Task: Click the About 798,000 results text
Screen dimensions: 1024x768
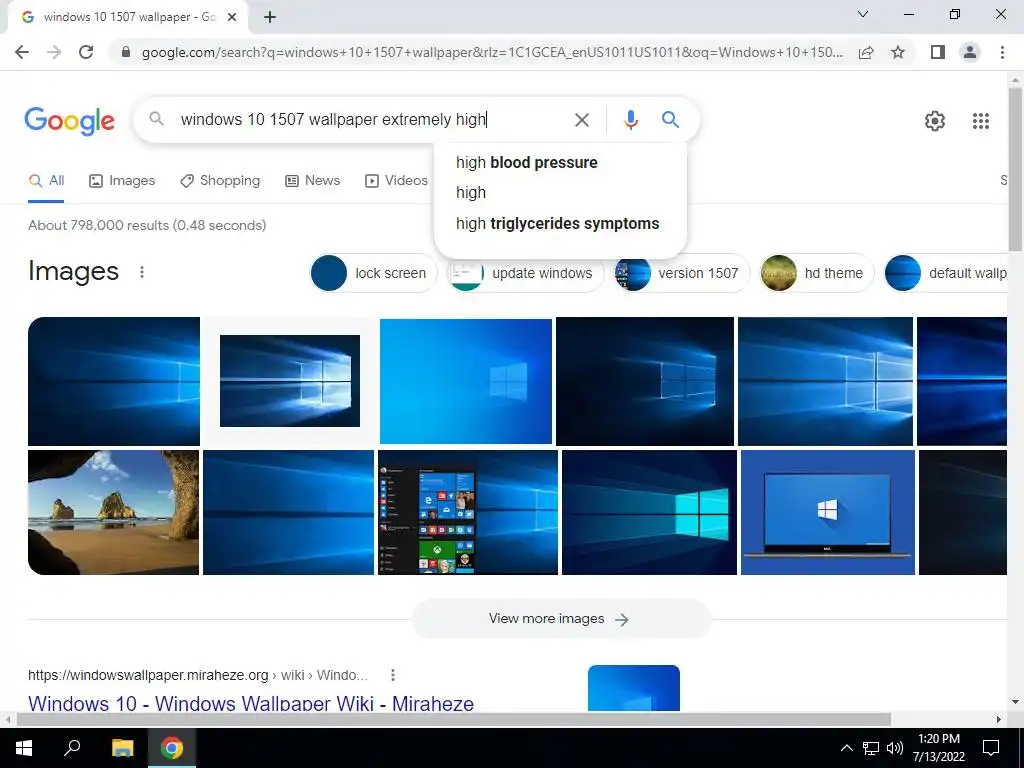Action: point(147,225)
